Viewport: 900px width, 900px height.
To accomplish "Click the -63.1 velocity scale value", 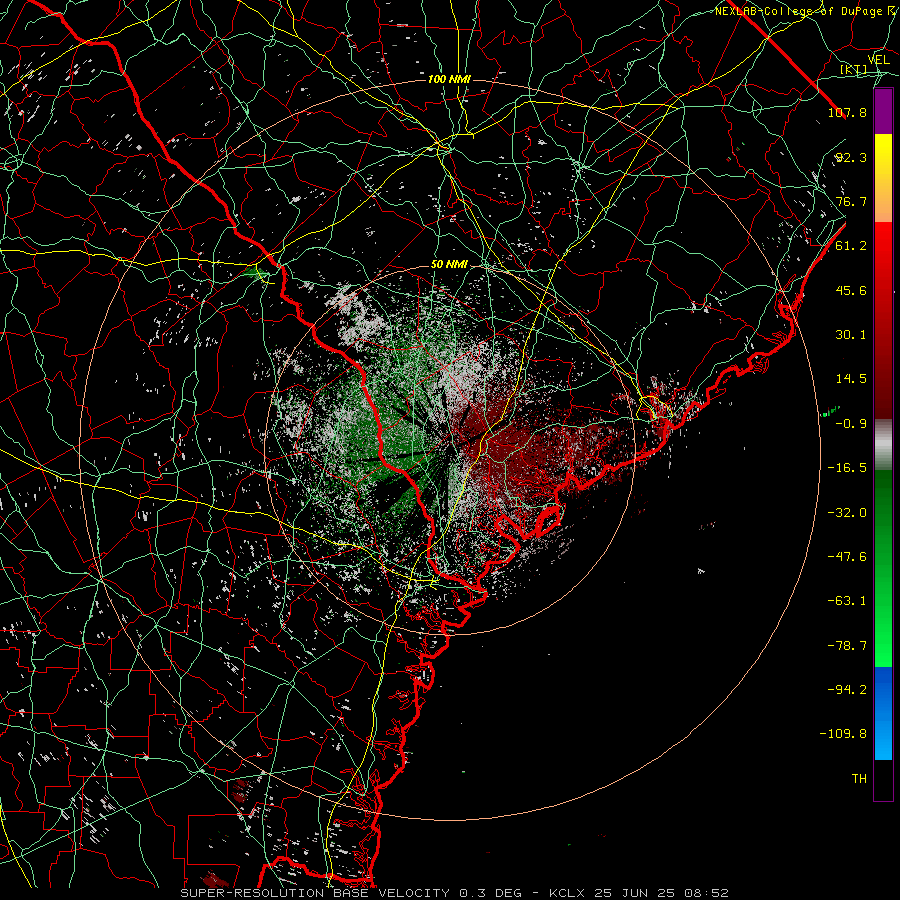I will tap(847, 601).
